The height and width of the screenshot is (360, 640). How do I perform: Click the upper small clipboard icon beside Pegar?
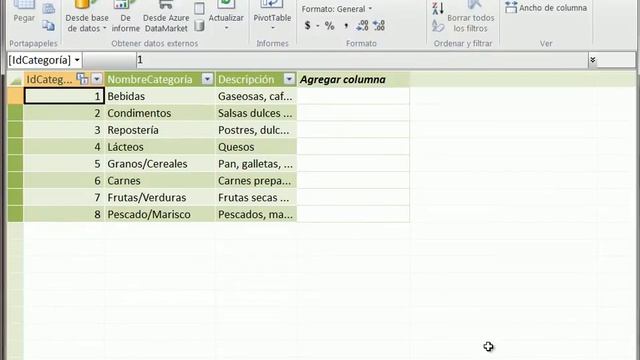[49, 9]
